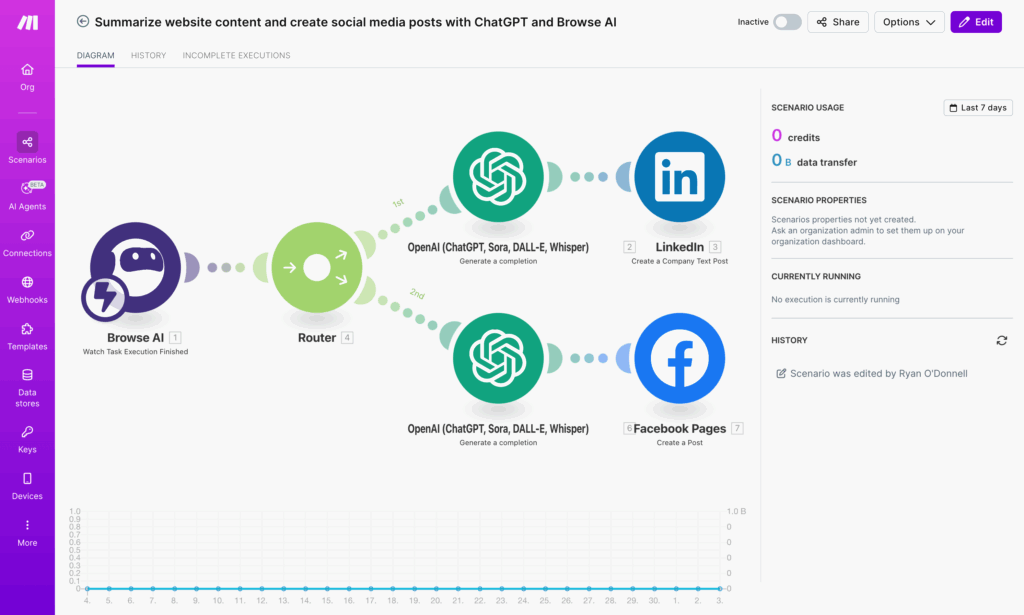Open 'Scenario was edited by Ryan O'Donnell' entry
Image resolution: width=1024 pixels, height=615 pixels.
coord(872,373)
